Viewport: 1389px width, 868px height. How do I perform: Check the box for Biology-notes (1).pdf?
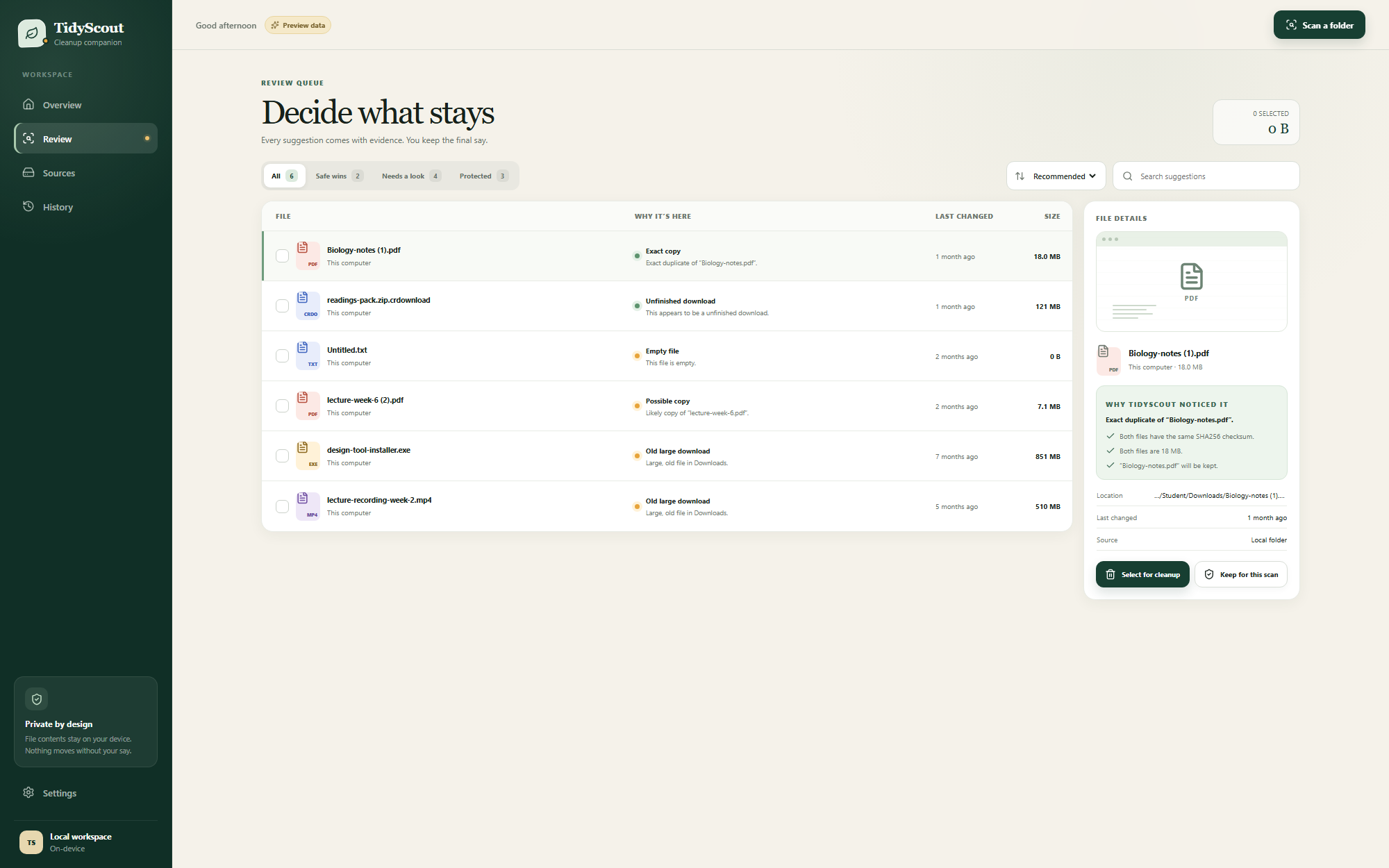pyautogui.click(x=282, y=256)
